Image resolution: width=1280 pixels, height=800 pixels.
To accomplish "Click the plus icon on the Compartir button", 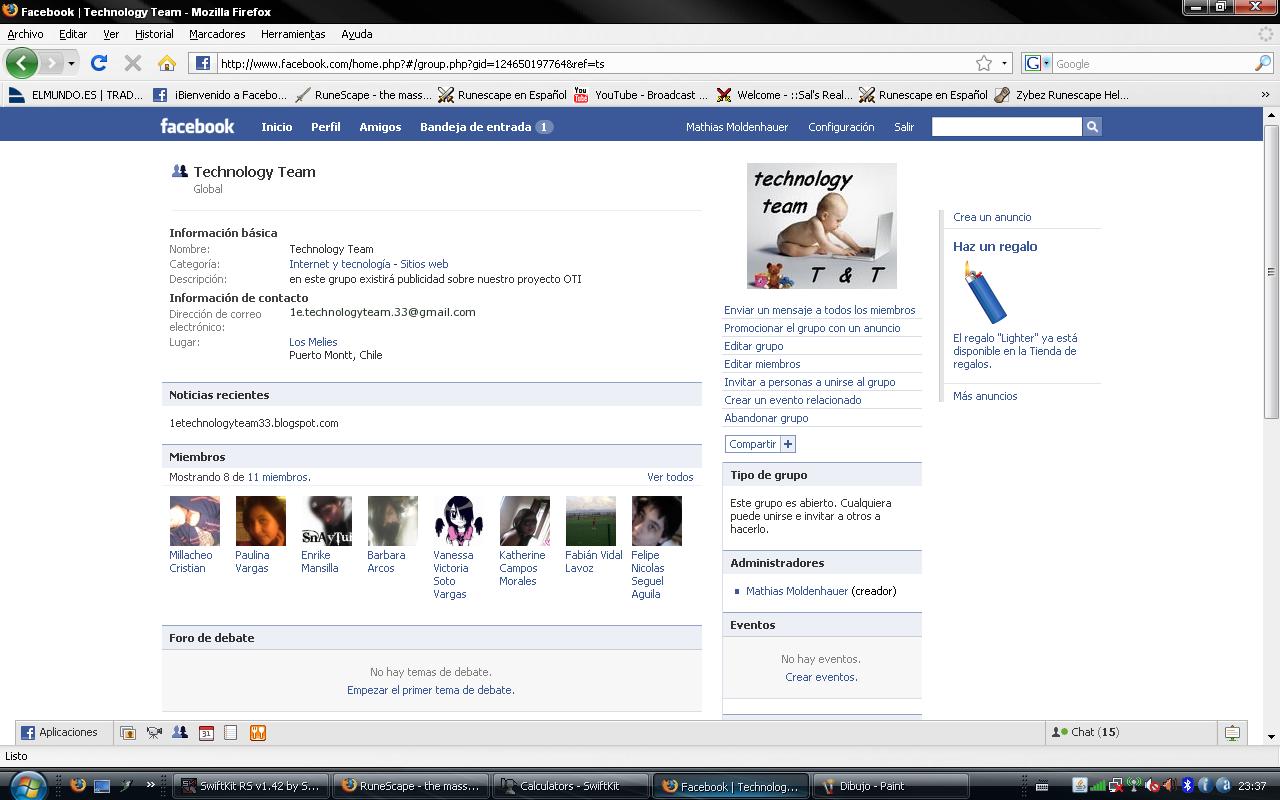I will [x=788, y=444].
